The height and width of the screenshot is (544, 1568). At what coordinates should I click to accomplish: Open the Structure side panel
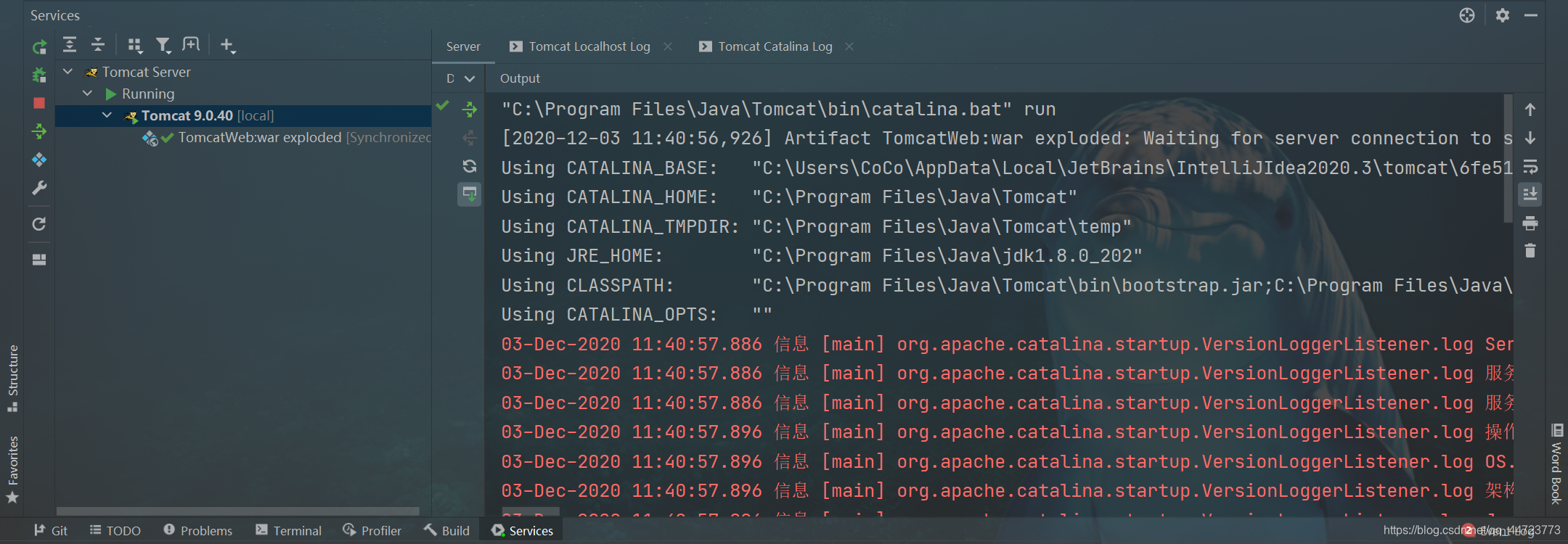pos(12,377)
